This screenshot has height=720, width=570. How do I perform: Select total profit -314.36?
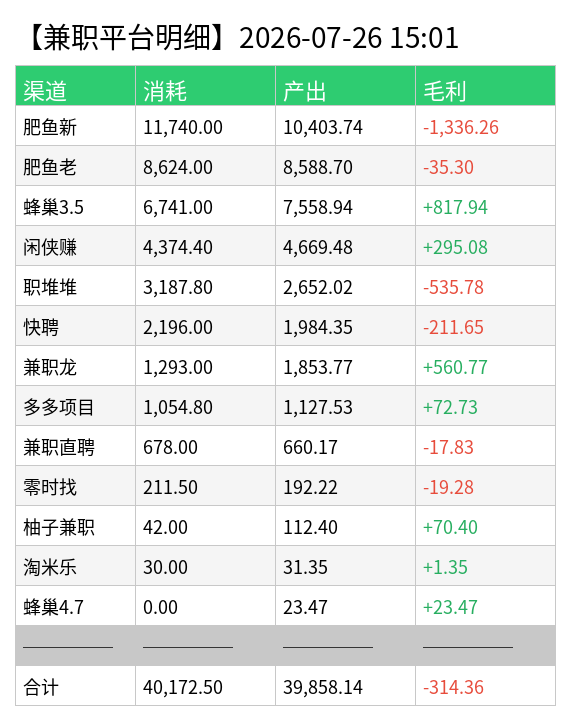click(453, 687)
